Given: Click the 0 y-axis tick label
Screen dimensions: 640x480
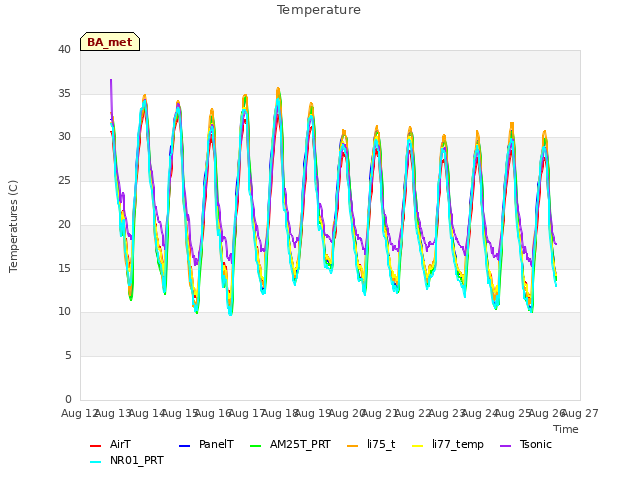Looking at the screenshot, I should tap(68, 399).
